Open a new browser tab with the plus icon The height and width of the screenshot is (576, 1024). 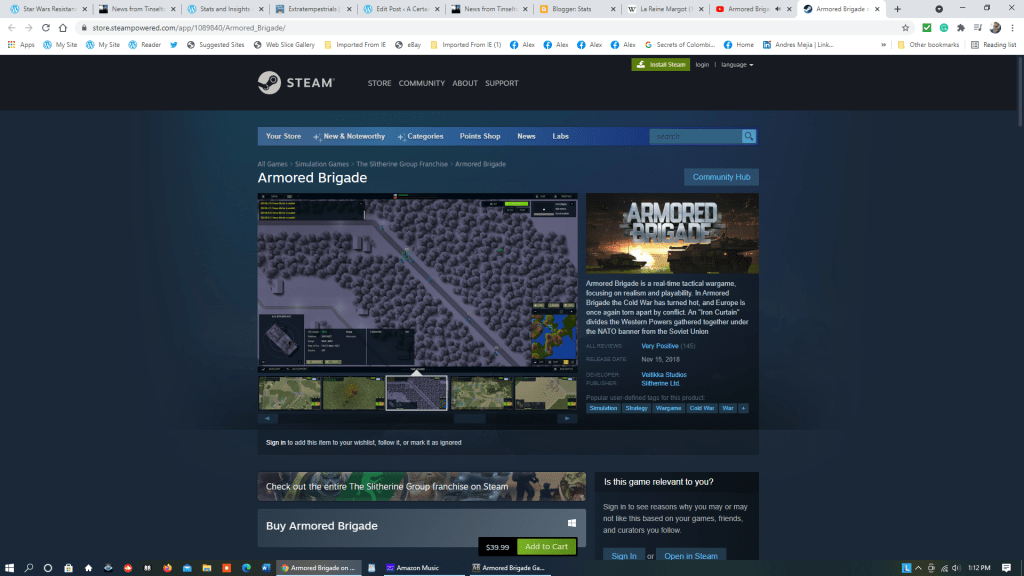click(897, 9)
